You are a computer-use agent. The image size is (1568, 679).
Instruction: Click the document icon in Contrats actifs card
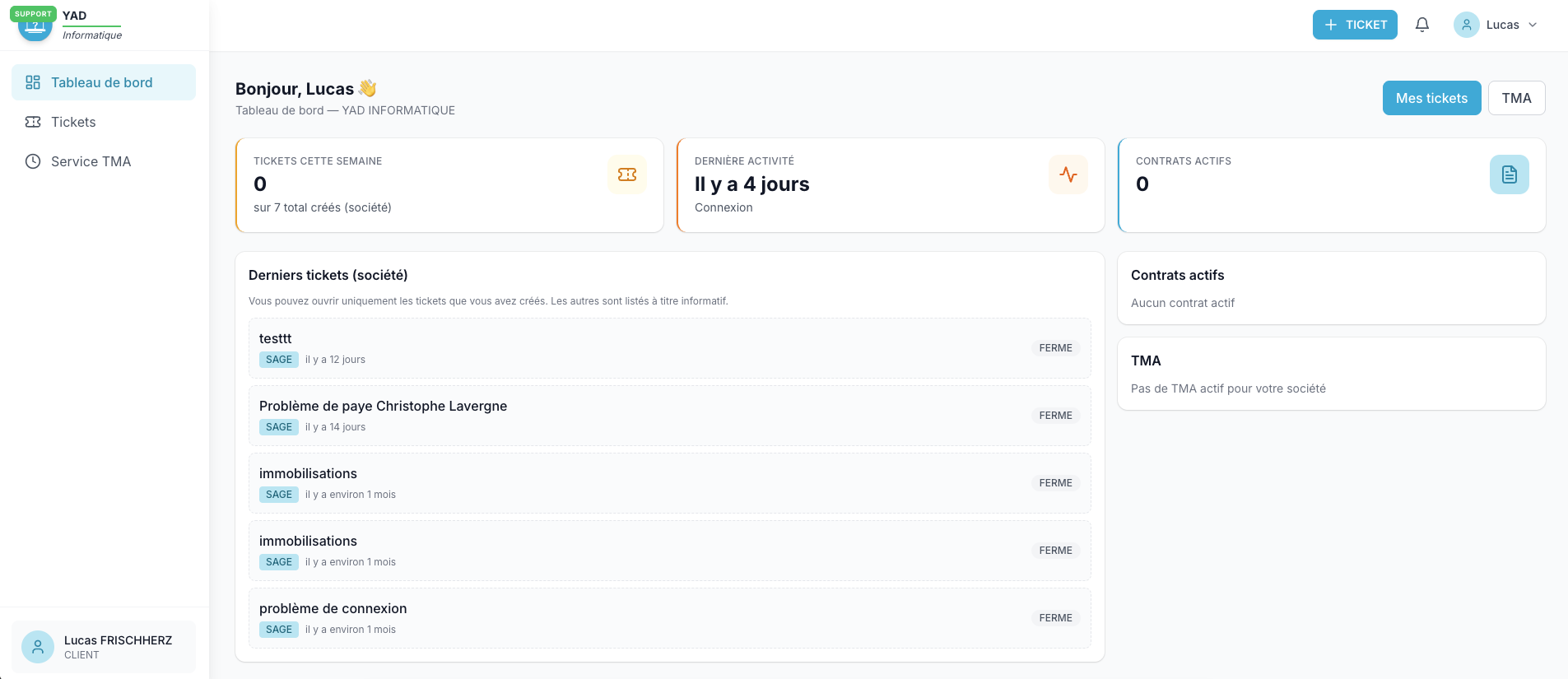point(1510,174)
